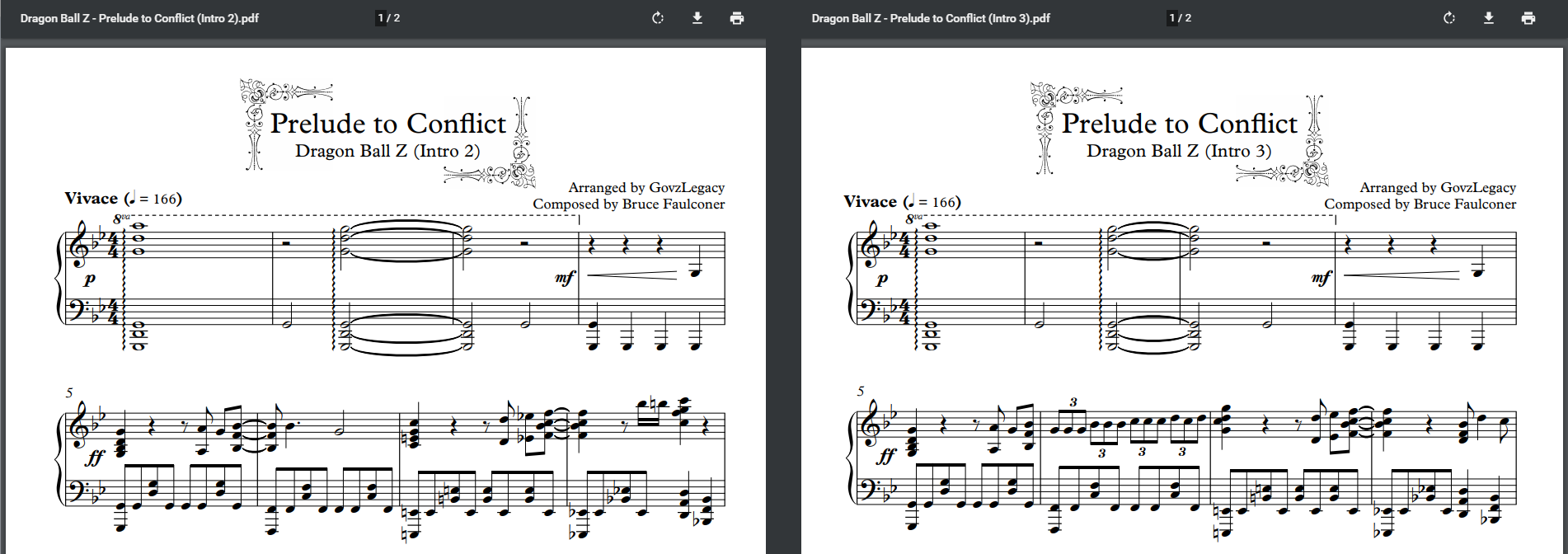Click the Intro 2 PDF filename title
The height and width of the screenshot is (554, 1568).
click(139, 18)
